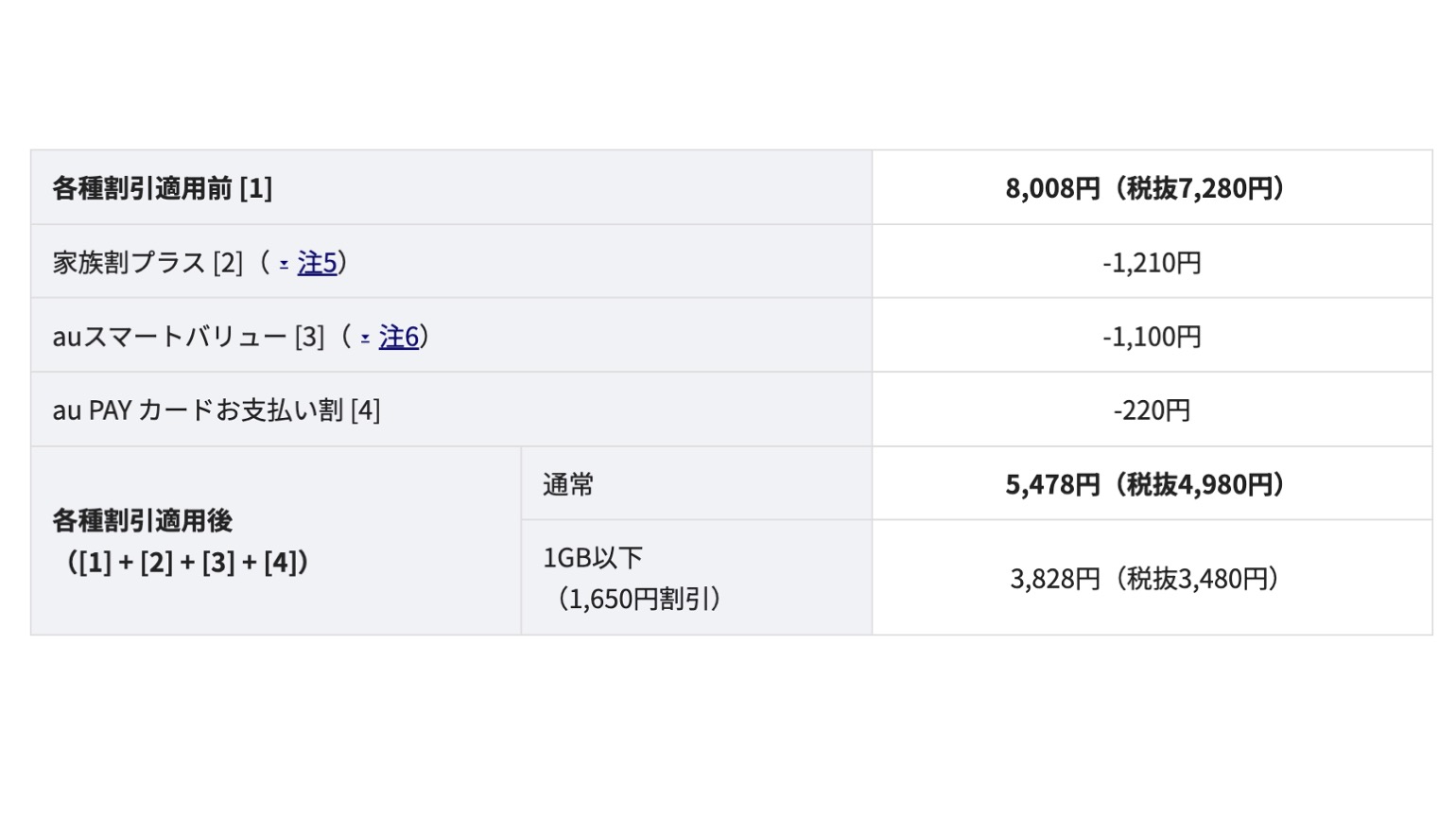The image size is (1456, 819).
Task: Jump to the 注6 footnote link
Action: tap(398, 337)
